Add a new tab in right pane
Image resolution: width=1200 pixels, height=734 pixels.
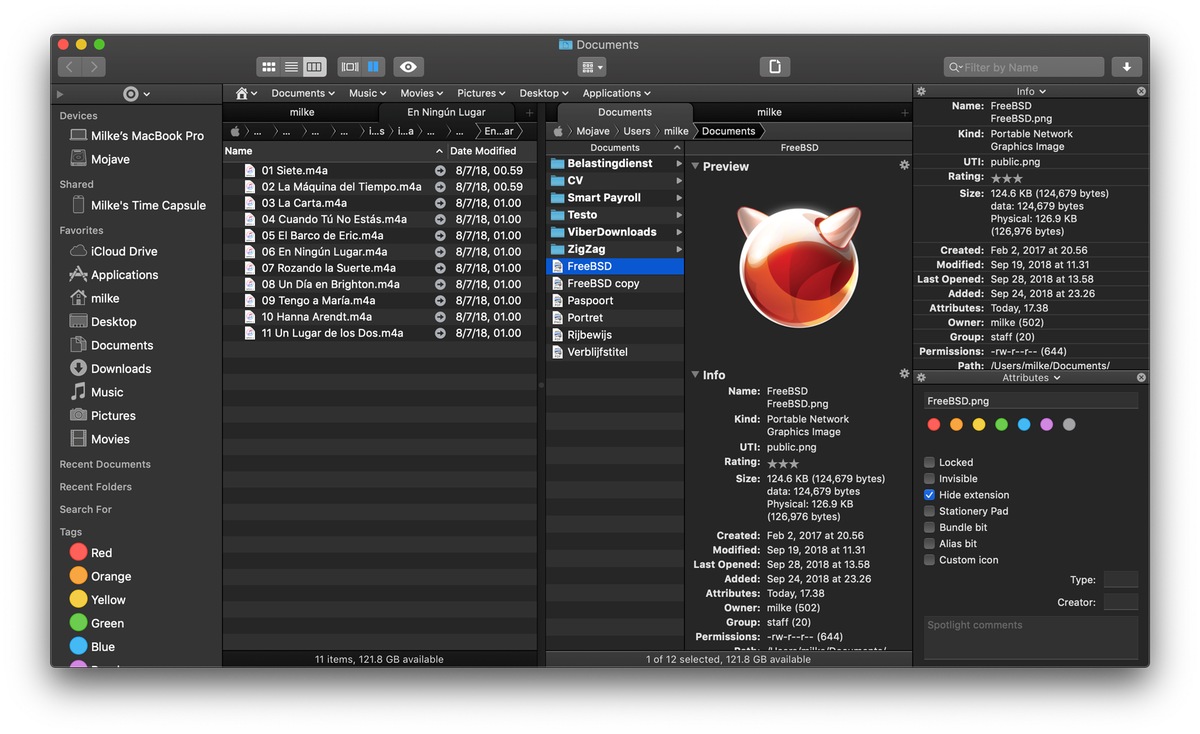pyautogui.click(x=904, y=113)
